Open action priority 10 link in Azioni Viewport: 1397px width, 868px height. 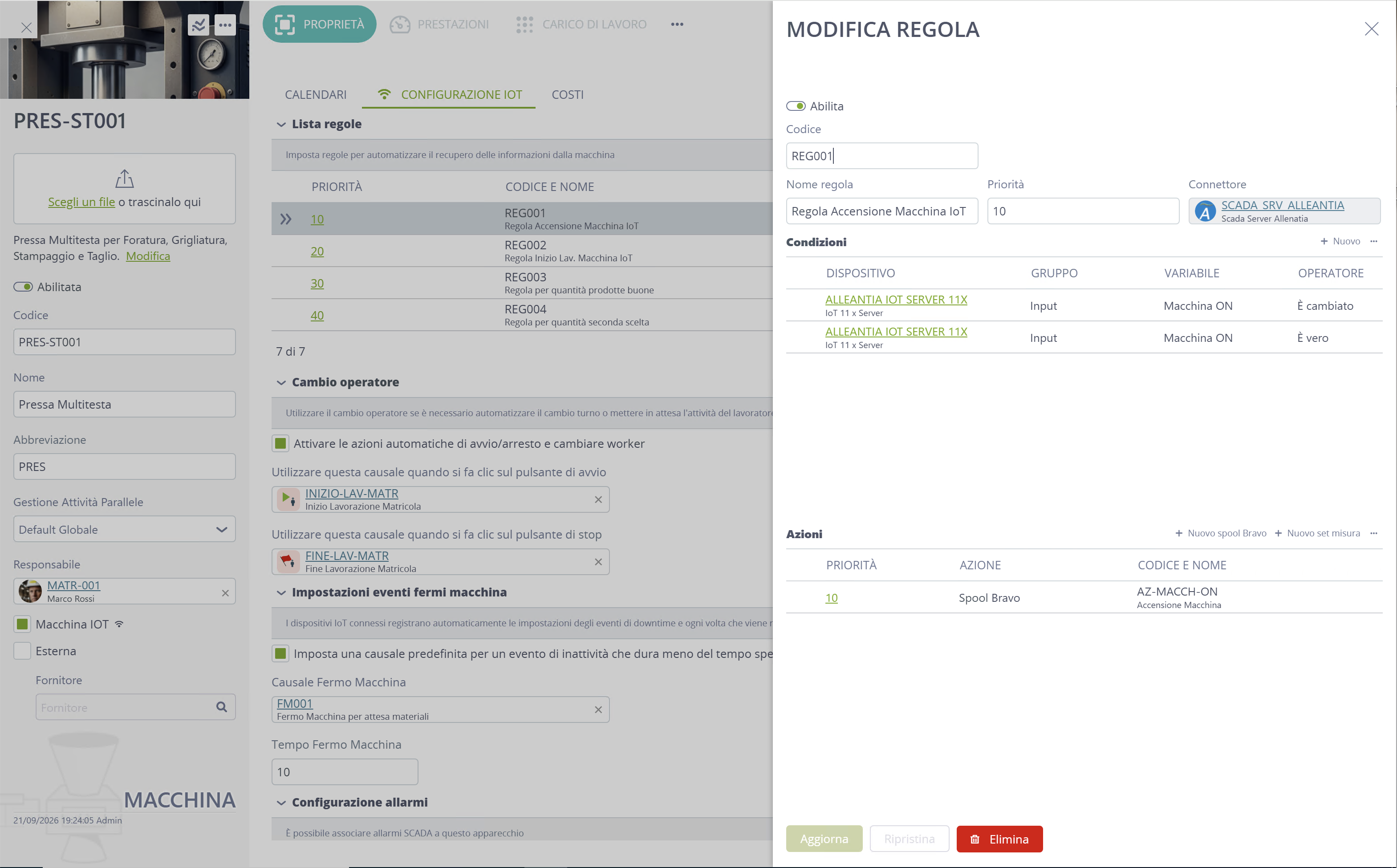click(832, 598)
